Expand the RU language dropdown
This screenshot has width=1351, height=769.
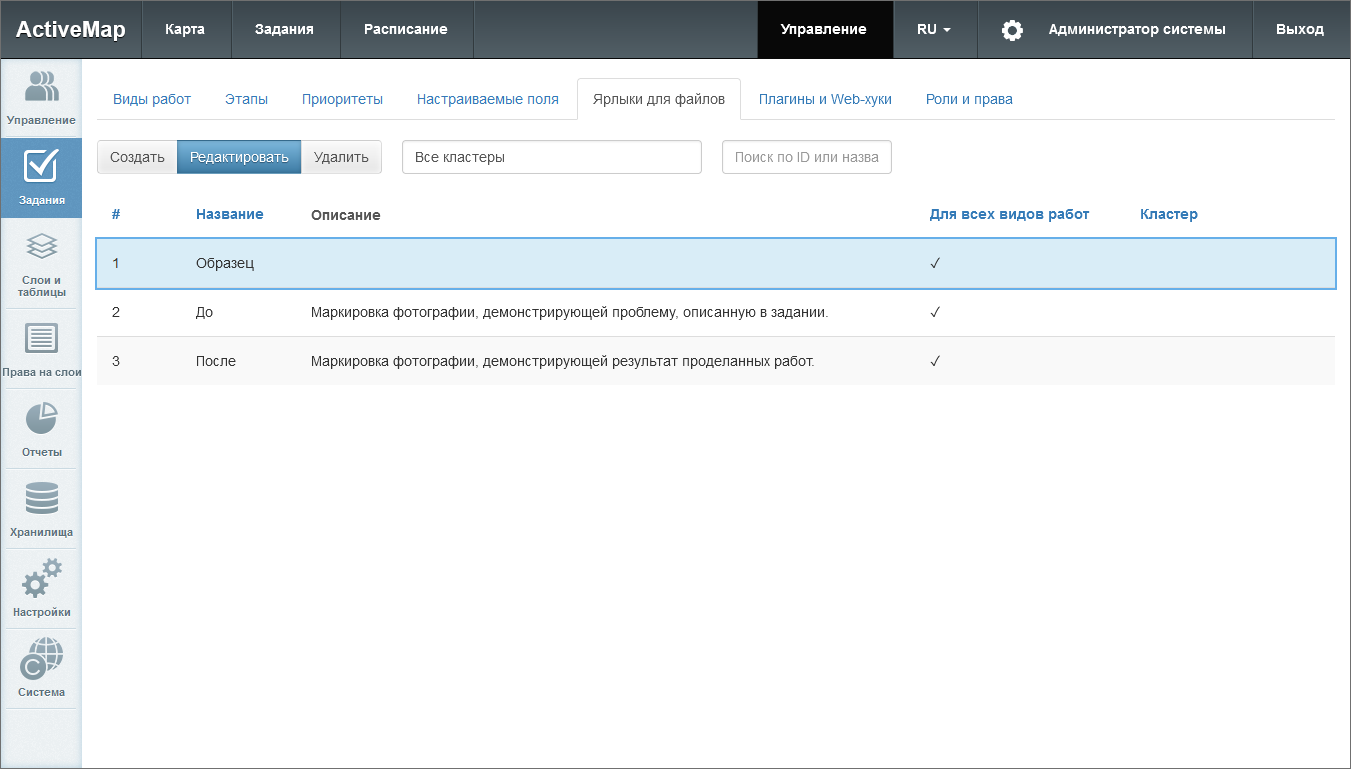click(x=933, y=30)
